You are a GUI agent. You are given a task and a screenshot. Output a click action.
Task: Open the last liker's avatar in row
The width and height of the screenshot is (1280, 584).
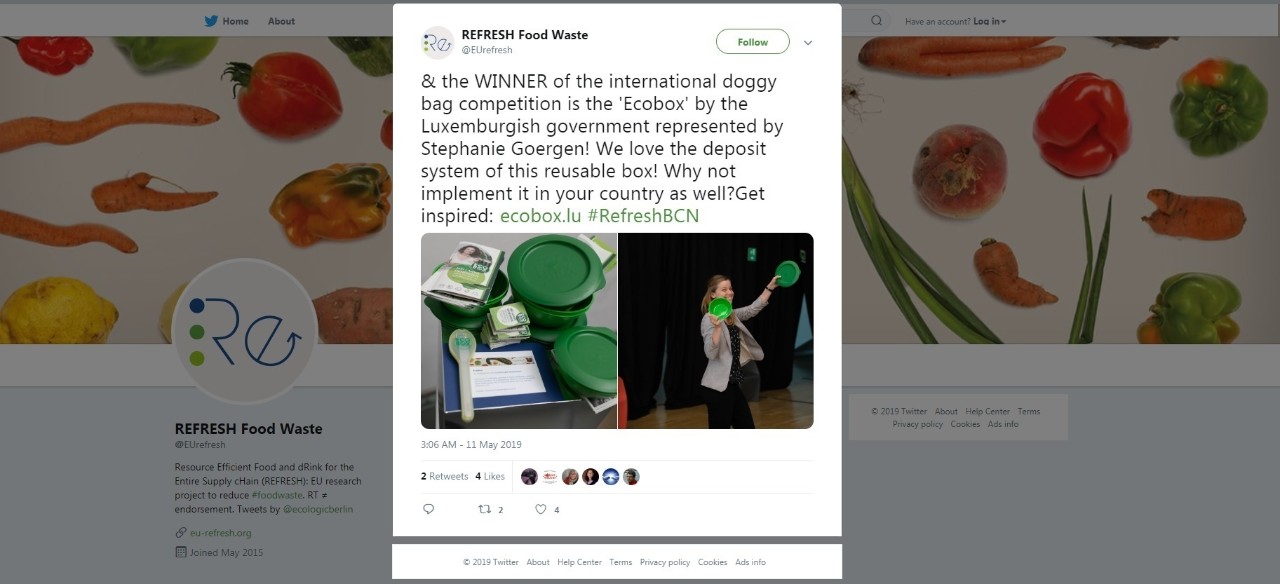[631, 477]
